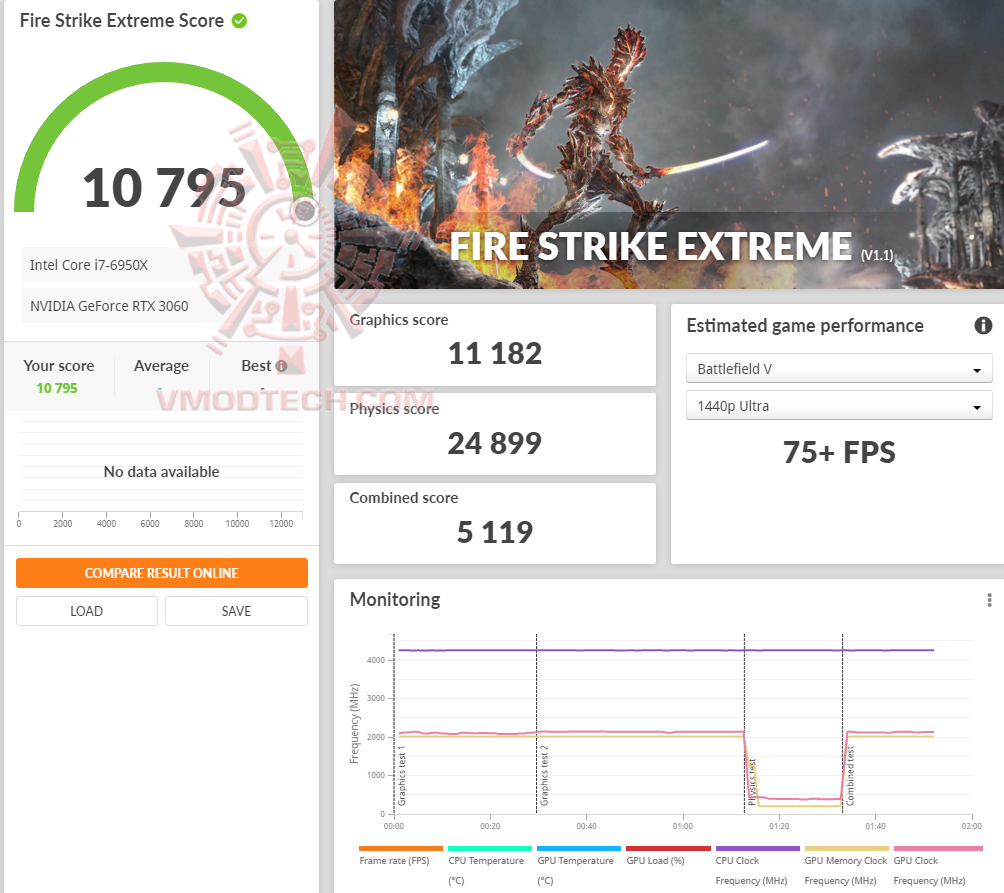Switch to the Your score tab
The width and height of the screenshot is (1004, 893).
pyautogui.click(x=58, y=366)
